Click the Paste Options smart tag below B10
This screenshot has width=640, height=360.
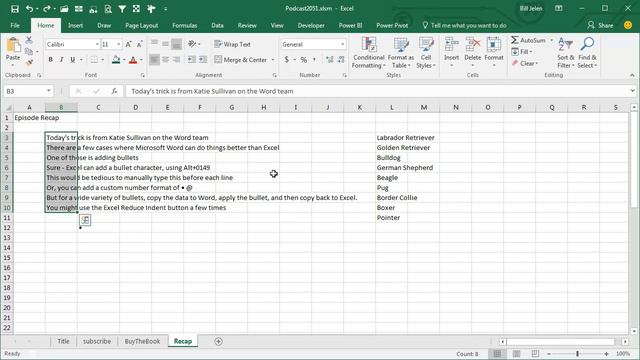click(x=85, y=220)
